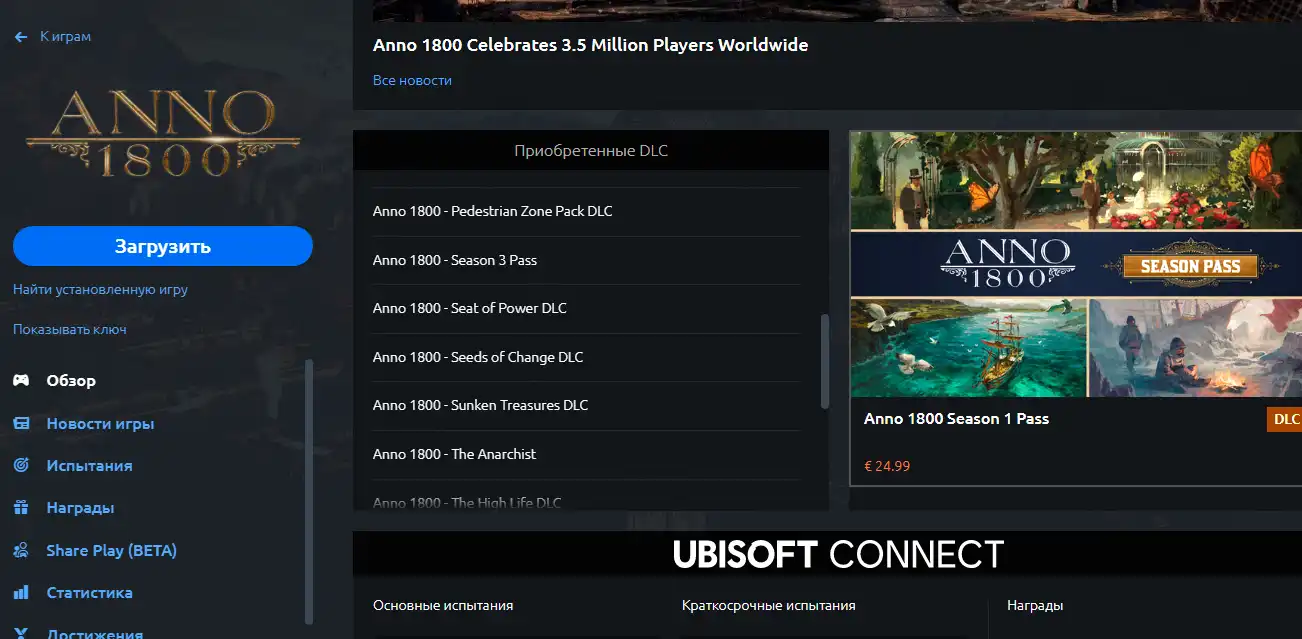Open the Достижения sidebar label
The width and height of the screenshot is (1302, 639).
(94, 633)
